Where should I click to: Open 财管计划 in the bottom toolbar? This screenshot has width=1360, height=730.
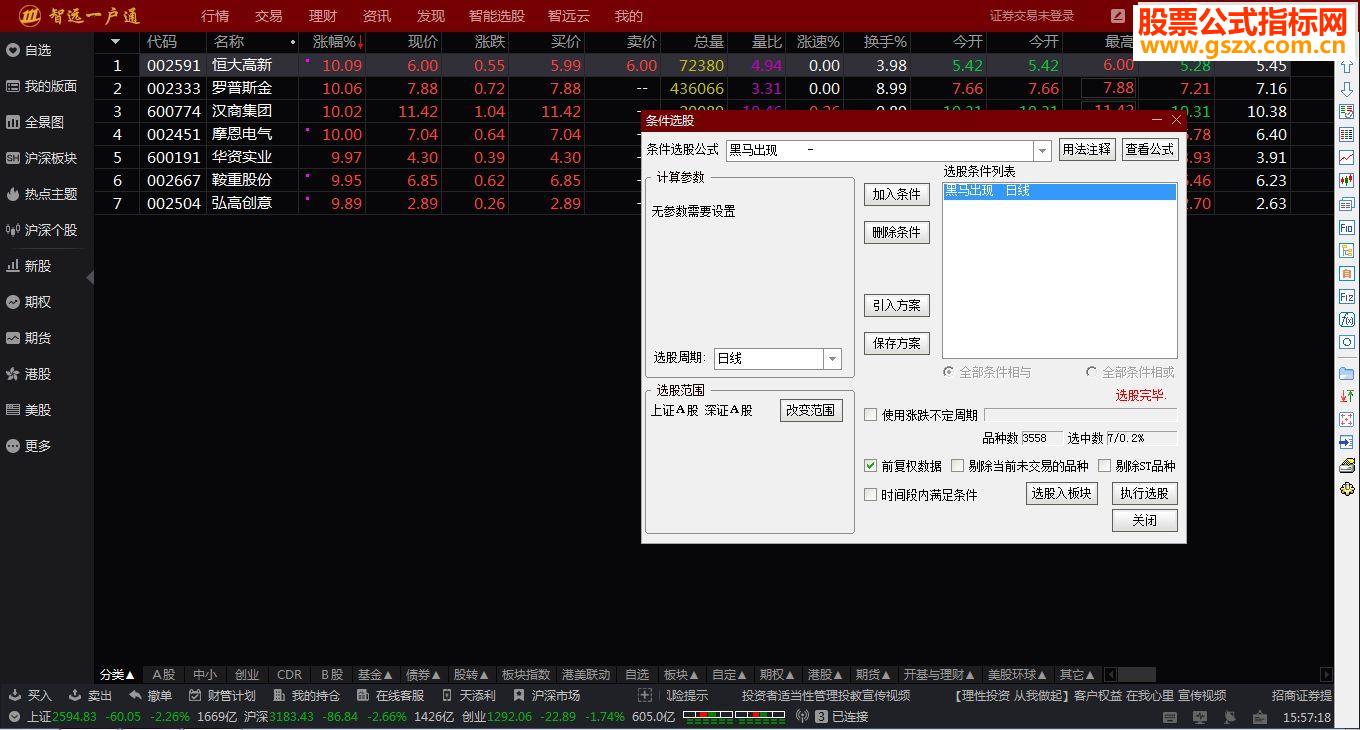[222, 695]
